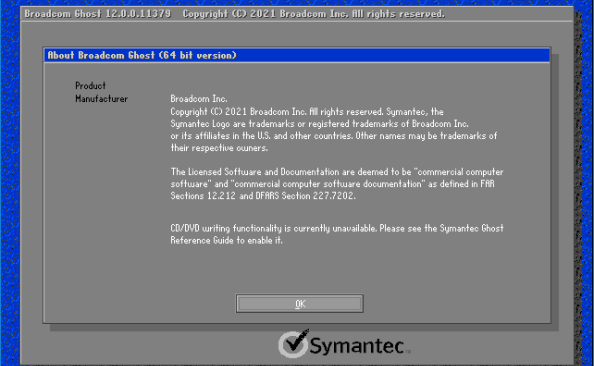Click the 'Broadcom Inc.' manufacturer value
Screen dimensions: 594x366
(199, 99)
